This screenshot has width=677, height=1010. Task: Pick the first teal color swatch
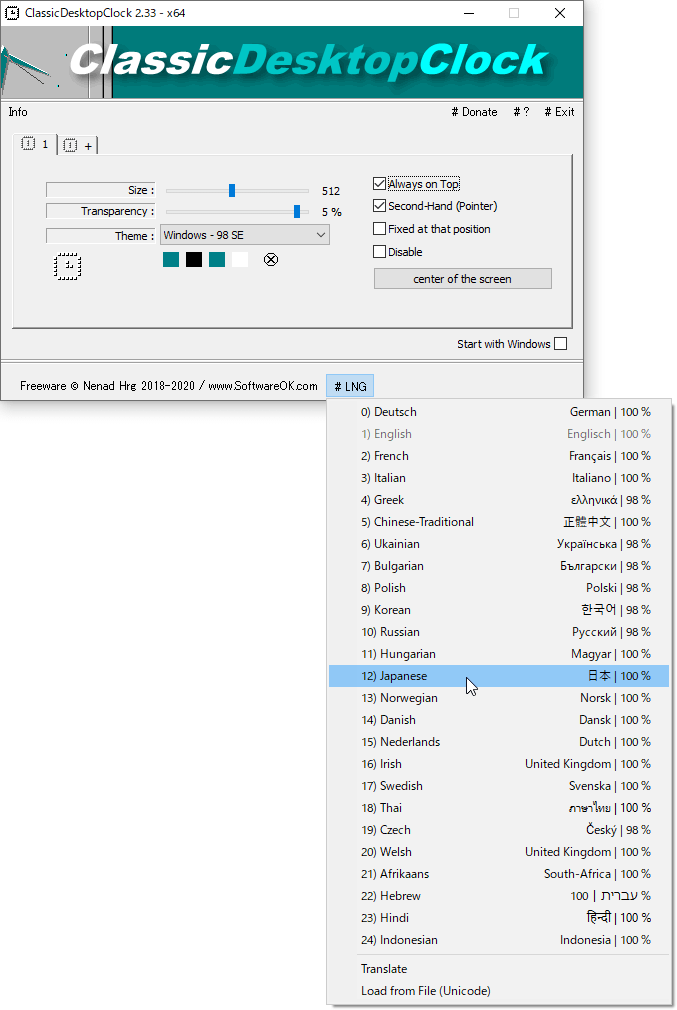click(171, 260)
